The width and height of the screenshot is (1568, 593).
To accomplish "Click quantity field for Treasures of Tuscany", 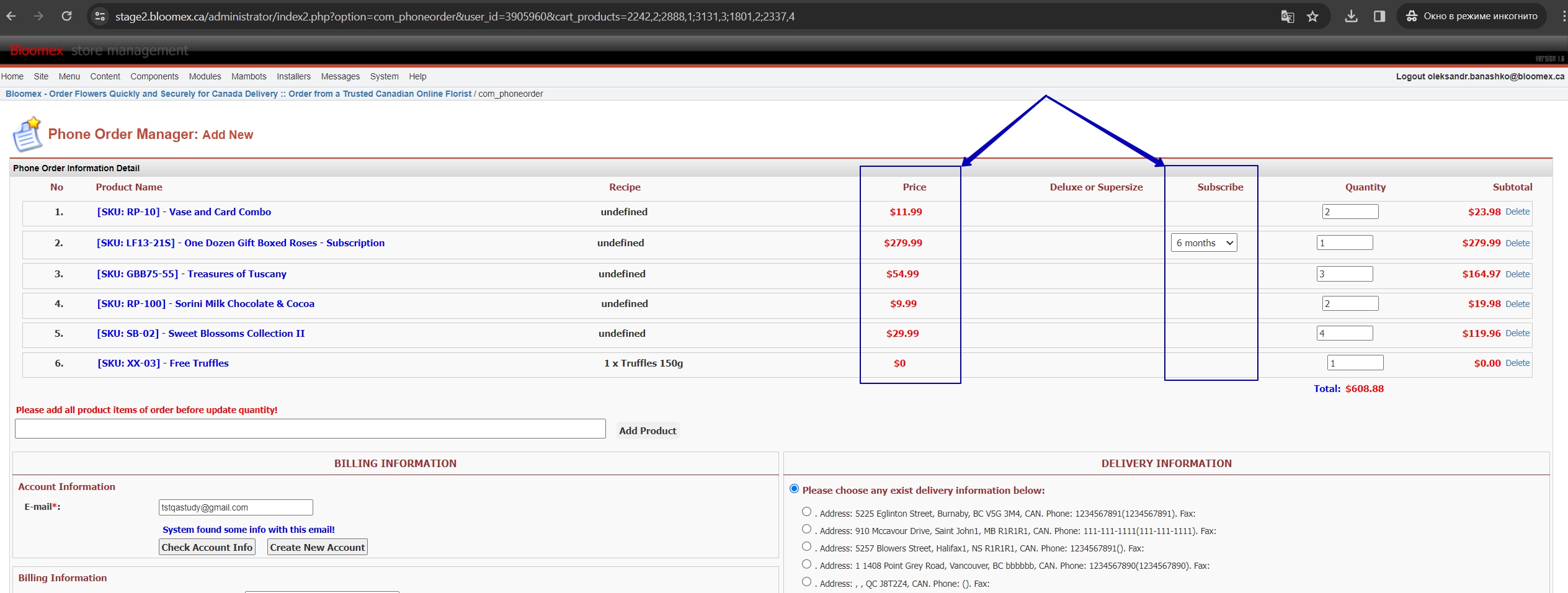I will point(1345,274).
